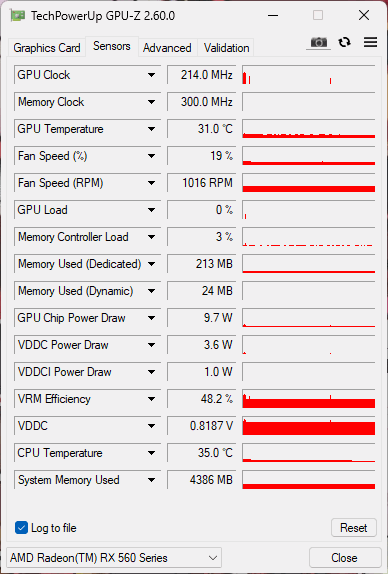Image resolution: width=388 pixels, height=574 pixels.
Task: Open the Validation tab
Action: (226, 48)
